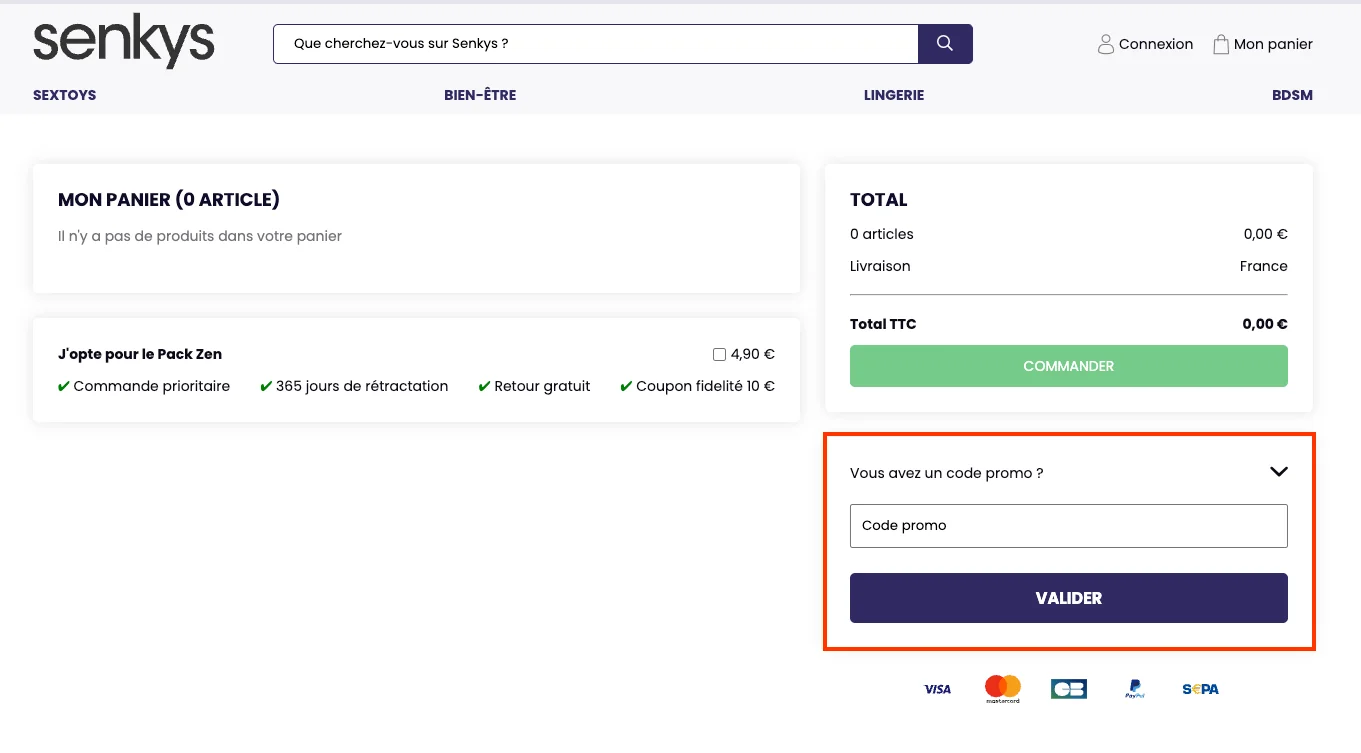The height and width of the screenshot is (753, 1361).
Task: Click the SEPA payment icon
Action: tap(1199, 688)
